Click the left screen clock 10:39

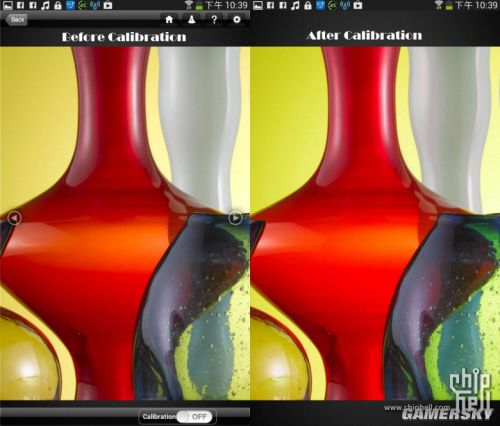click(x=235, y=5)
